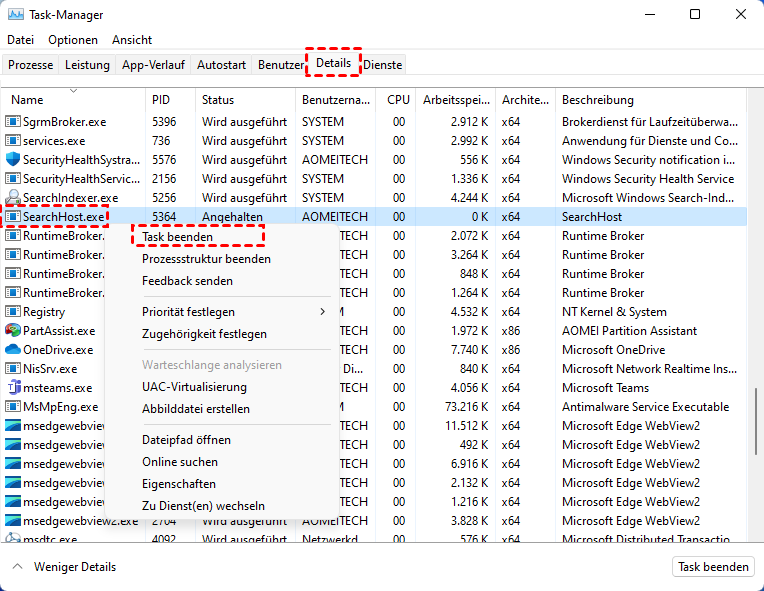
Task: Collapse view with Weniger Details chevron
Action: point(17,567)
